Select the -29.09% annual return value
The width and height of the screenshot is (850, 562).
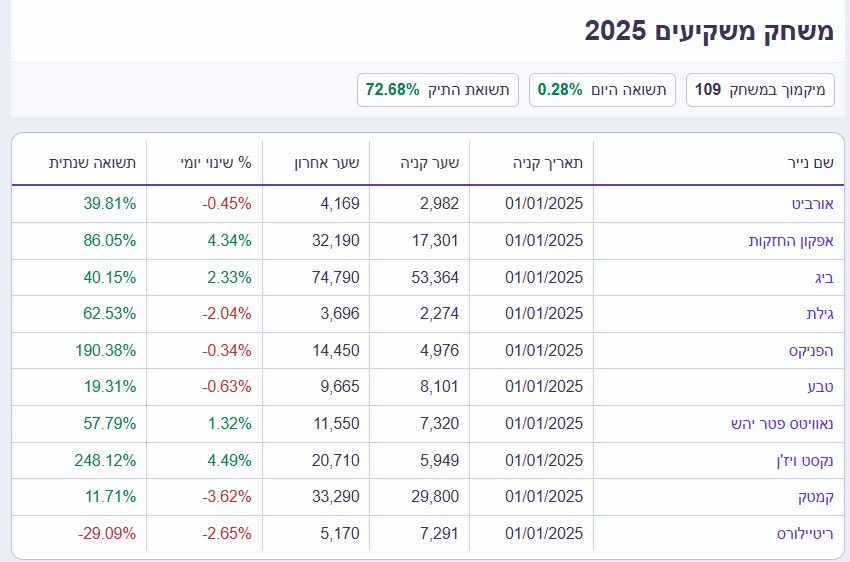pos(107,534)
